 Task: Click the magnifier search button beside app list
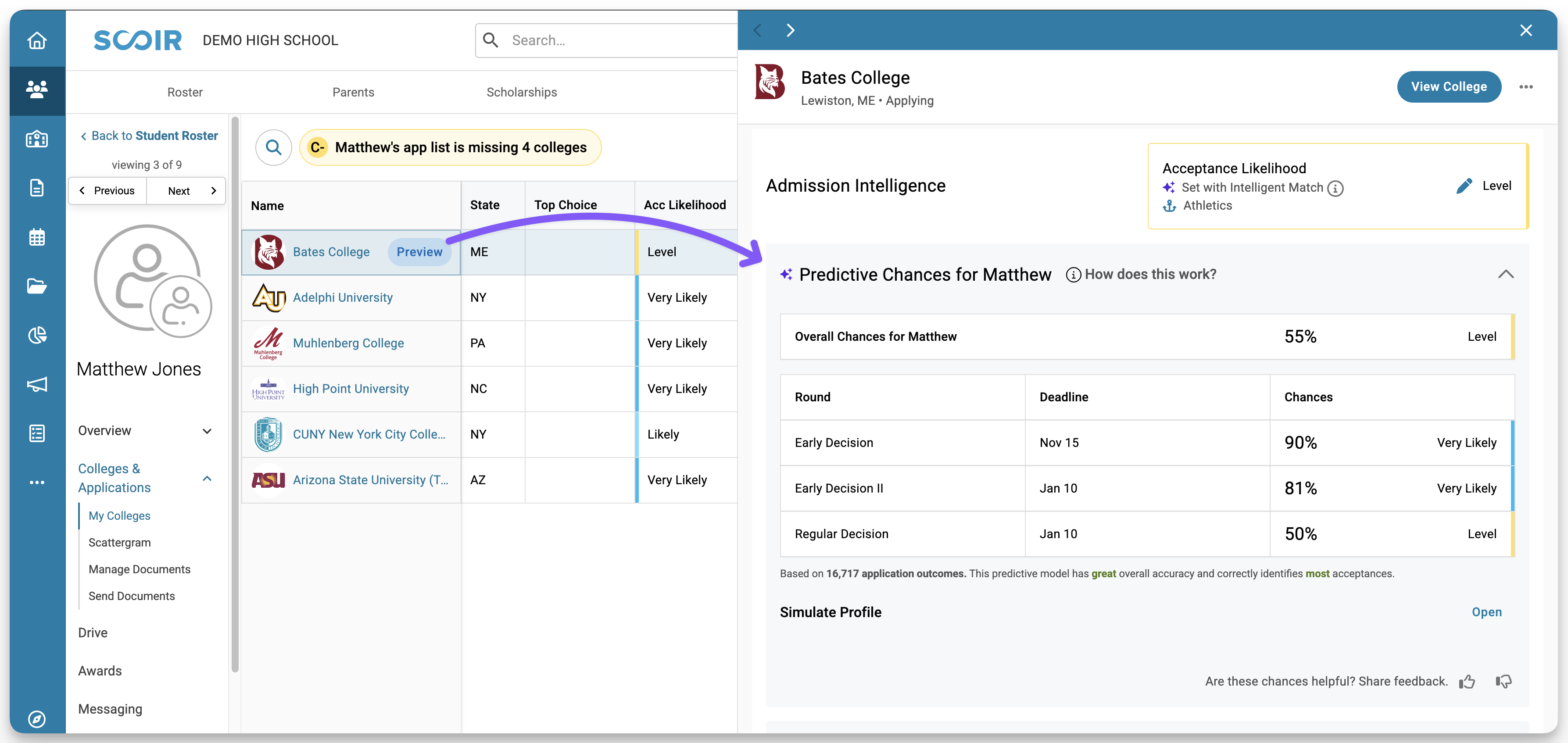point(274,147)
